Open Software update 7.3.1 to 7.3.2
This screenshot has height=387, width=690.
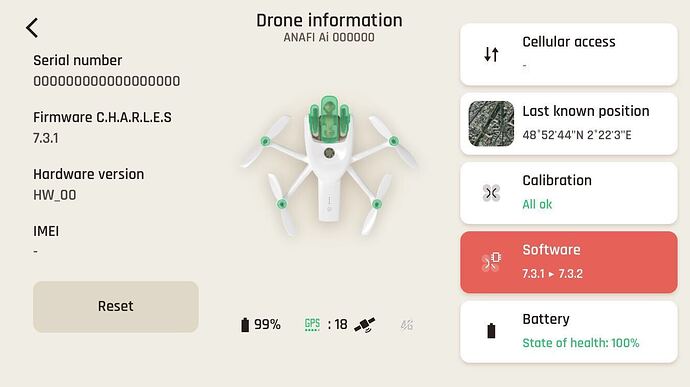click(x=569, y=262)
